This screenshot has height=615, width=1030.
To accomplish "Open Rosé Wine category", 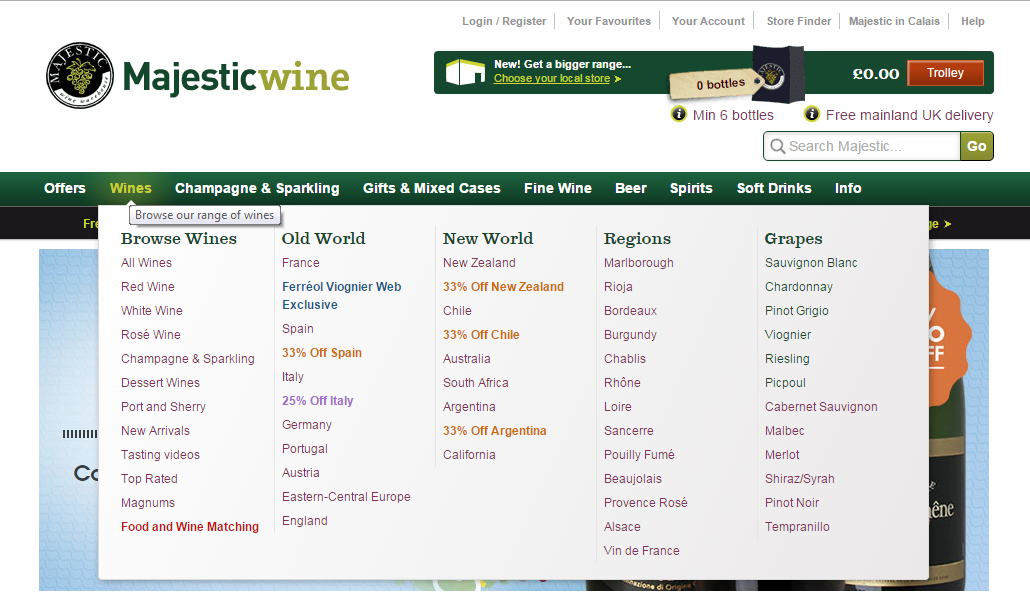I will pos(150,335).
